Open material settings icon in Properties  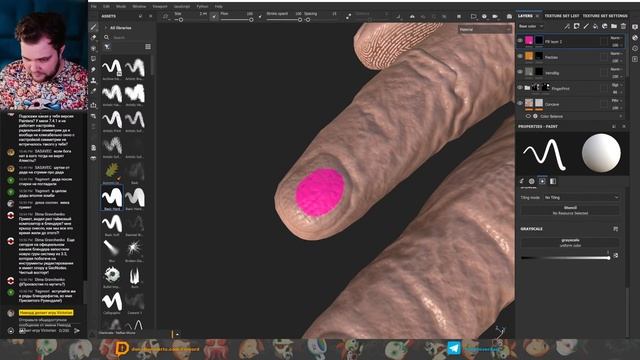pyautogui.click(x=553, y=181)
